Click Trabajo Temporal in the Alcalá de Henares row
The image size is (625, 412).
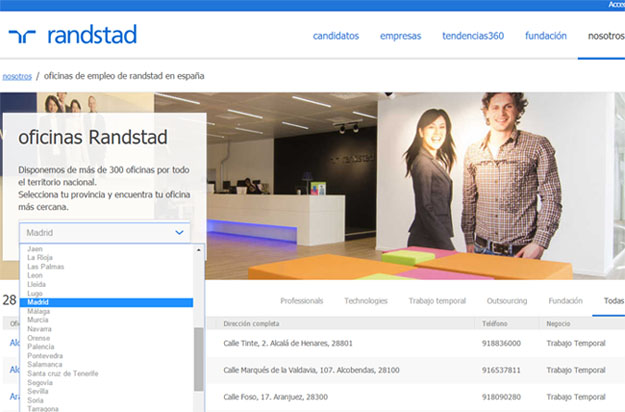[x=576, y=343]
